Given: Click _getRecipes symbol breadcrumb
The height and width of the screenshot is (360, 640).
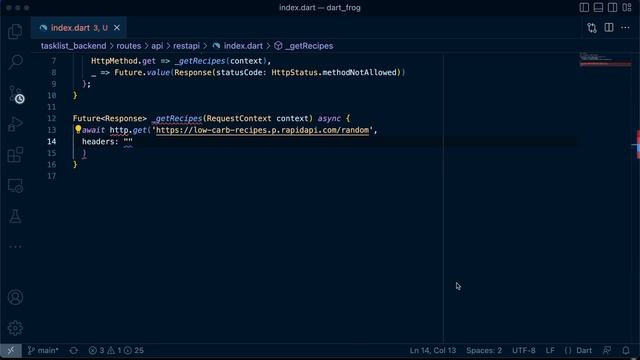Looking at the screenshot, I should [x=309, y=46].
